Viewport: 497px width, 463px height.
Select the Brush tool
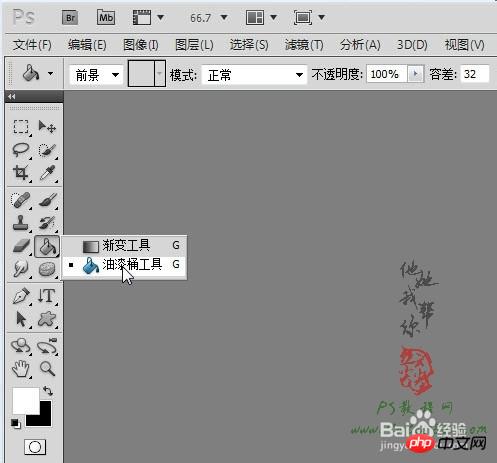47,200
